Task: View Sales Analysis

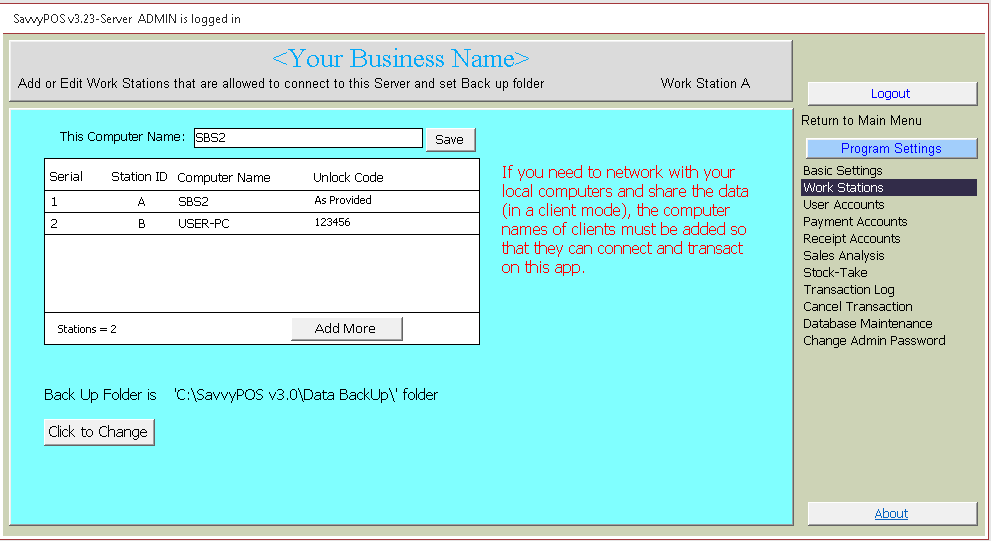Action: [x=843, y=256]
